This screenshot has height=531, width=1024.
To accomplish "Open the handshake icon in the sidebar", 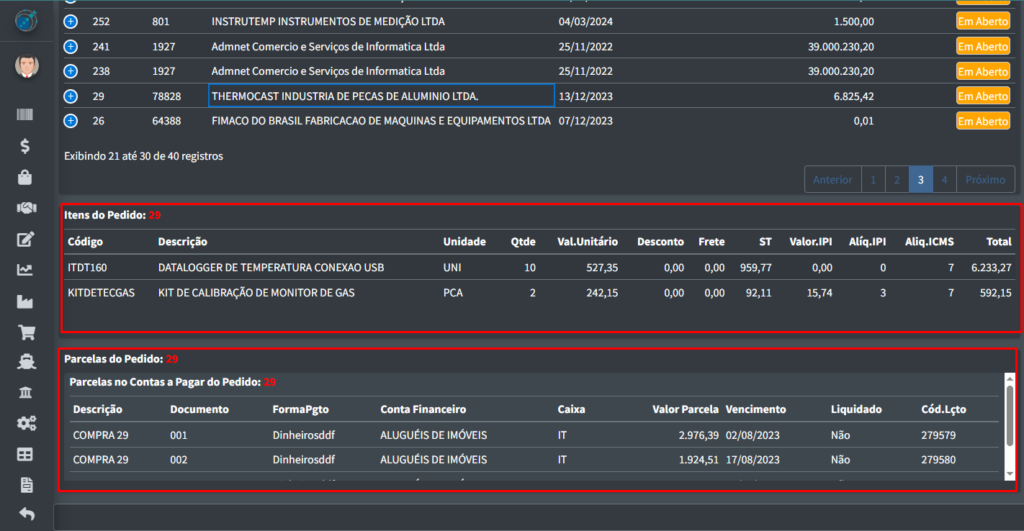I will (26, 208).
